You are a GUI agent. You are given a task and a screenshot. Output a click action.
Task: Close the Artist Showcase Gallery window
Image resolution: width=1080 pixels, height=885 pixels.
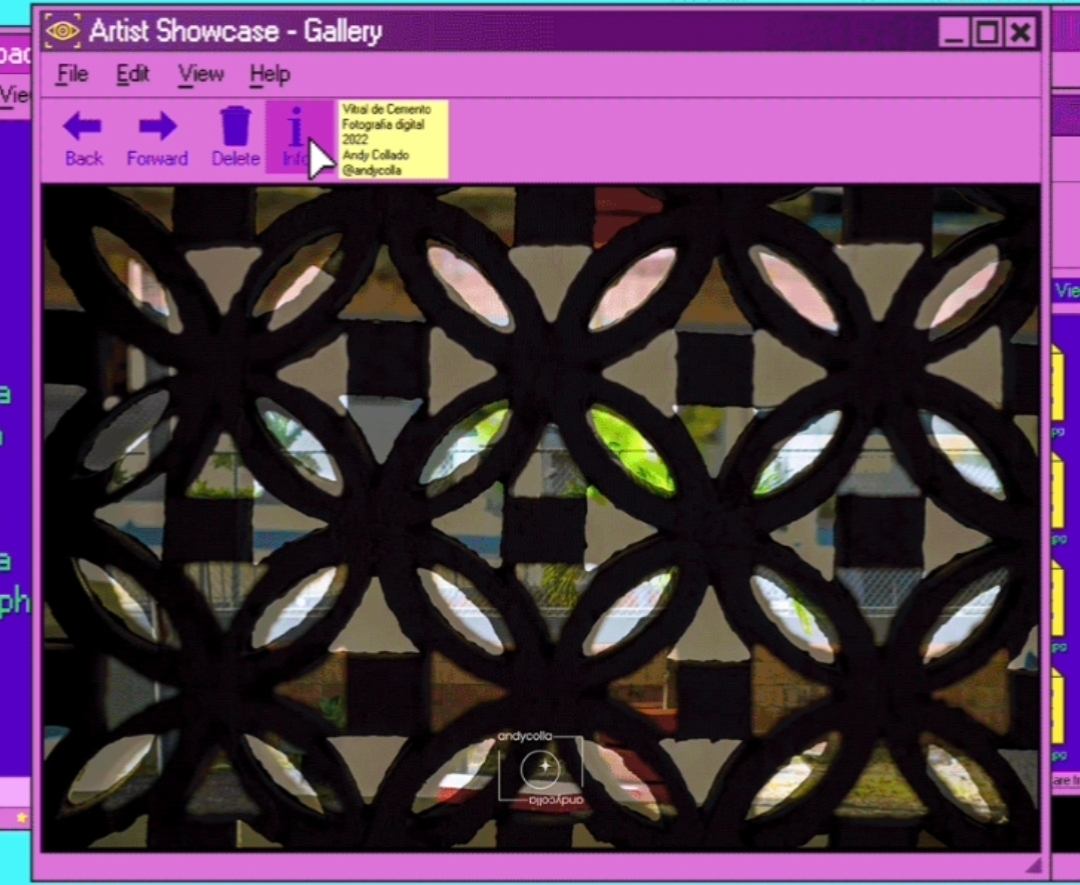tap(1021, 32)
